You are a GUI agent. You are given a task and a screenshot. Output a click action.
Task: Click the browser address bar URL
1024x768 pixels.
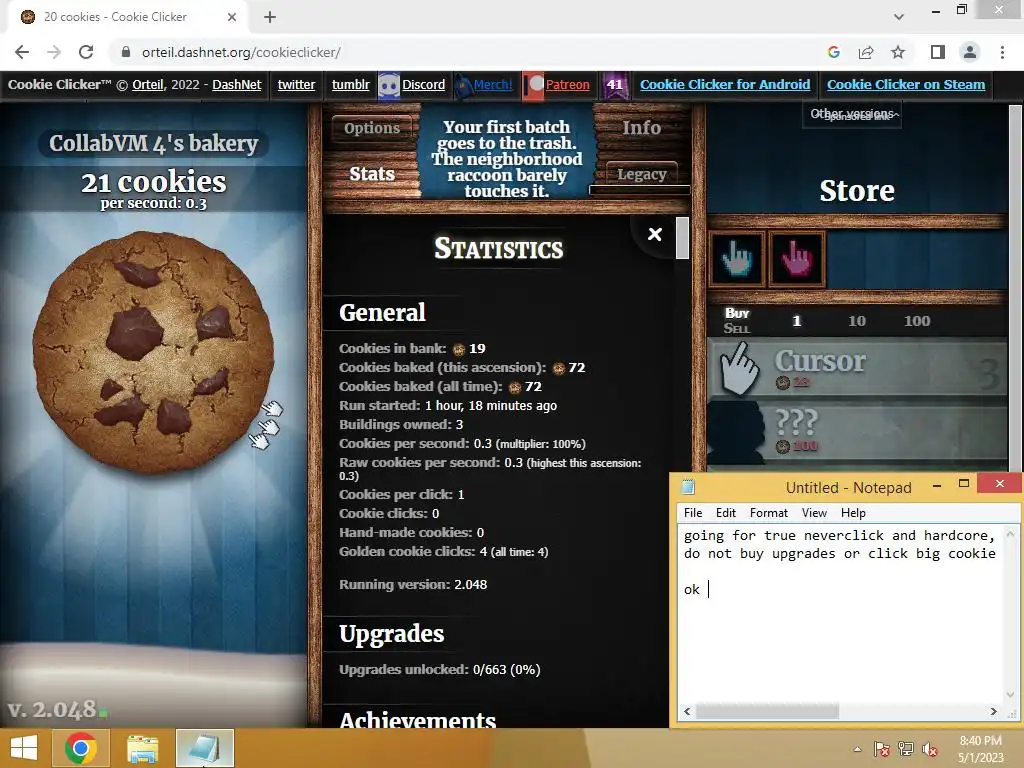(x=241, y=52)
